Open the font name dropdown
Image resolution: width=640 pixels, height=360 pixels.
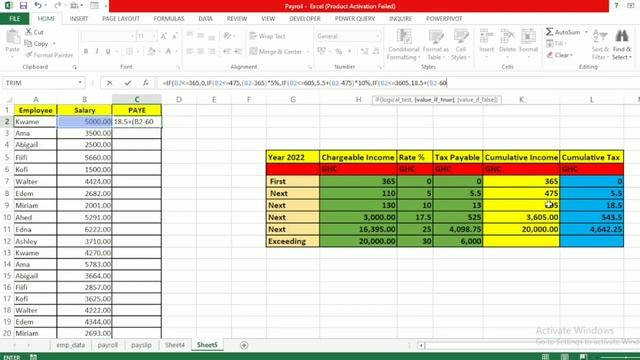click(132, 36)
